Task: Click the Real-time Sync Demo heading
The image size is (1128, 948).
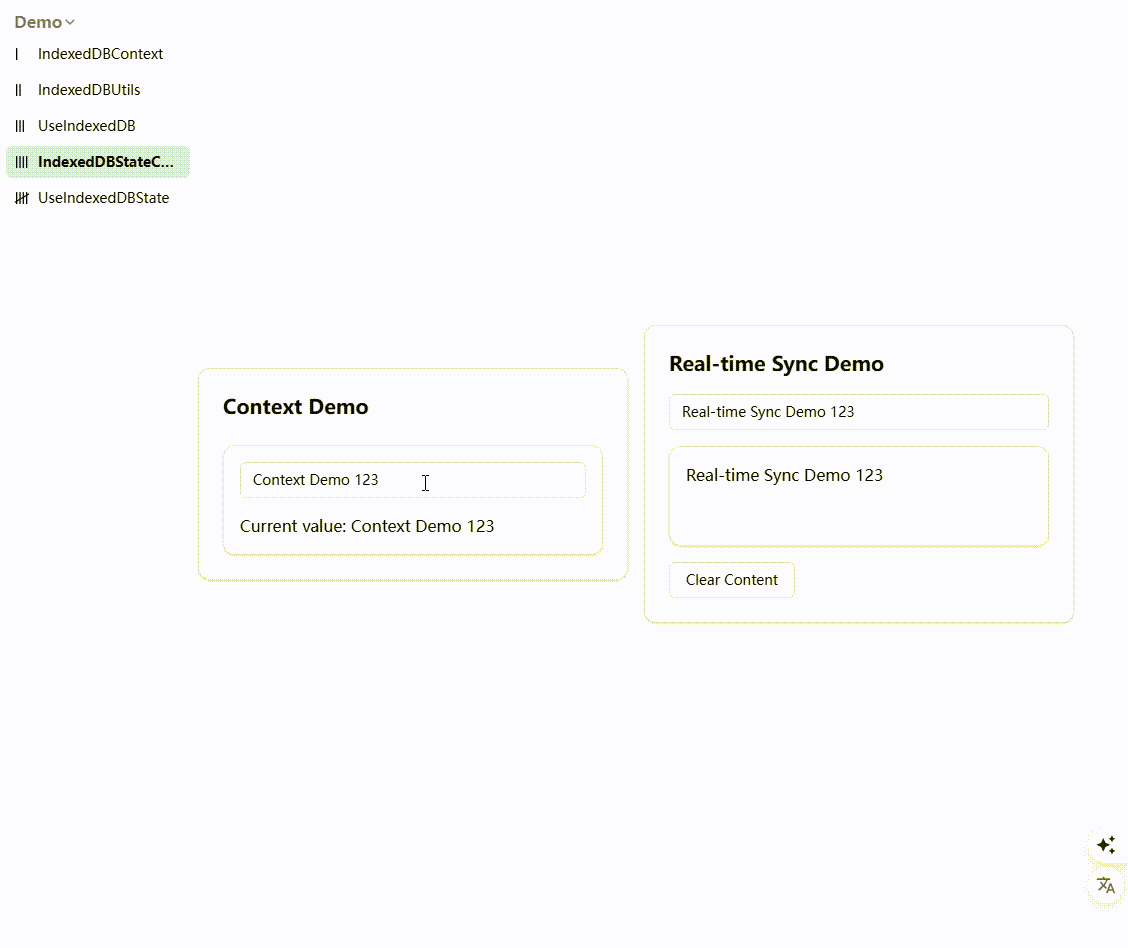Action: (x=776, y=364)
